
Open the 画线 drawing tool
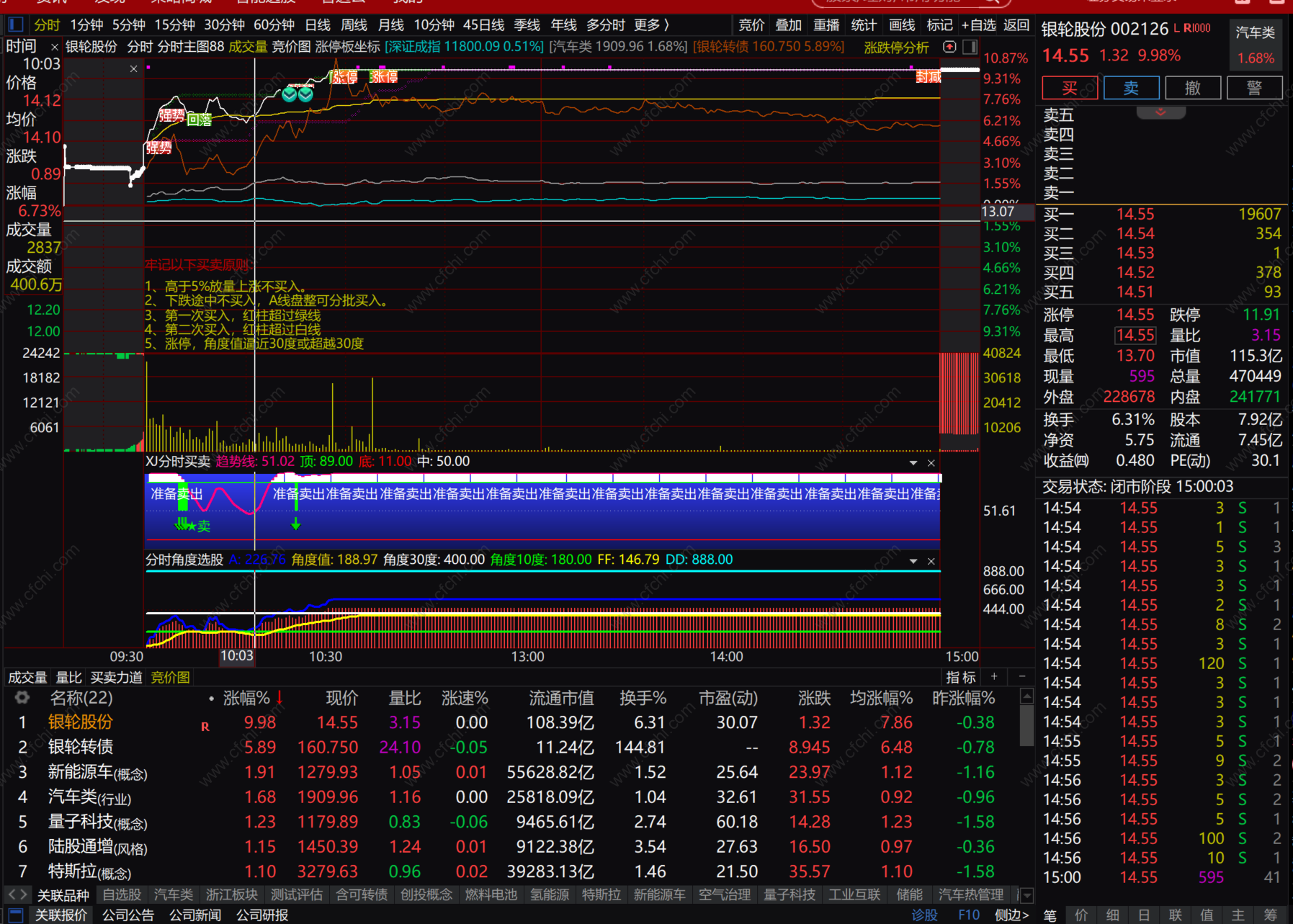click(902, 25)
